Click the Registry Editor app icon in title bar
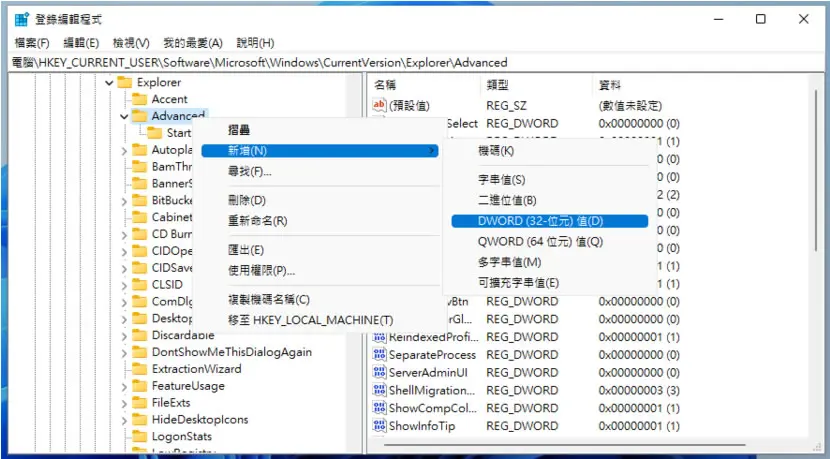 point(22,20)
